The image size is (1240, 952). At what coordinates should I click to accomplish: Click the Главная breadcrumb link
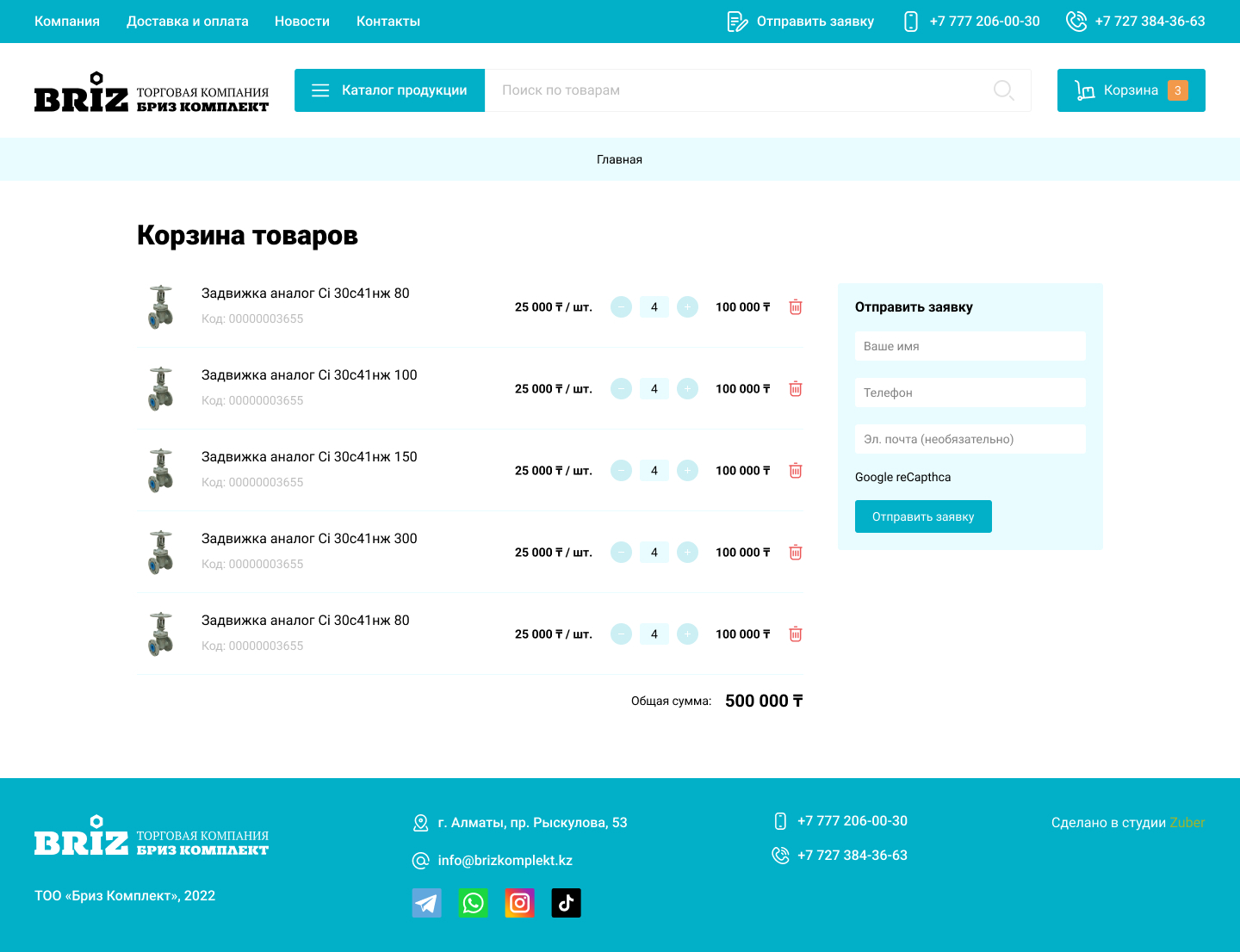coord(619,159)
